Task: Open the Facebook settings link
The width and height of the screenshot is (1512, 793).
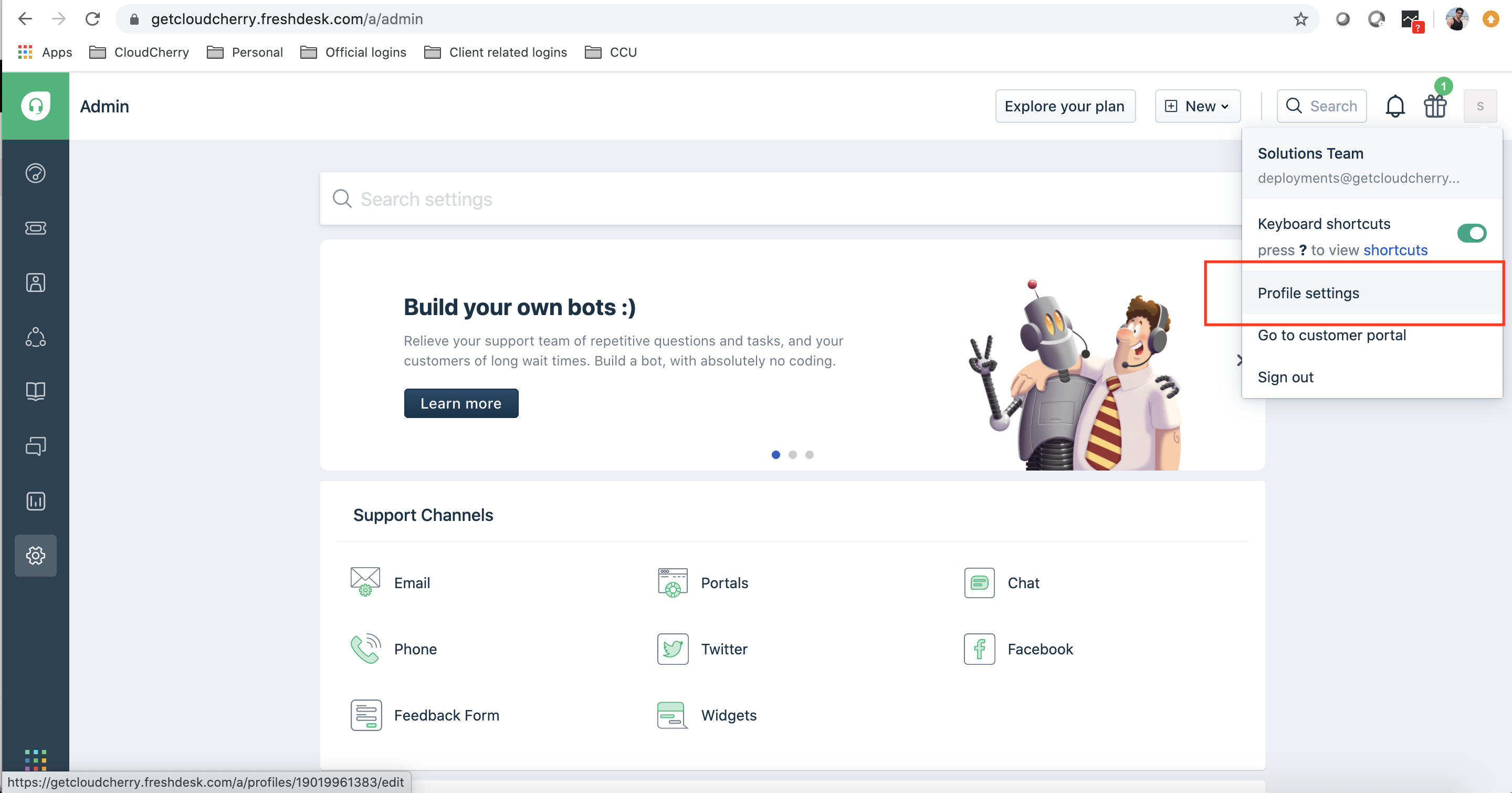Action: [1040, 649]
